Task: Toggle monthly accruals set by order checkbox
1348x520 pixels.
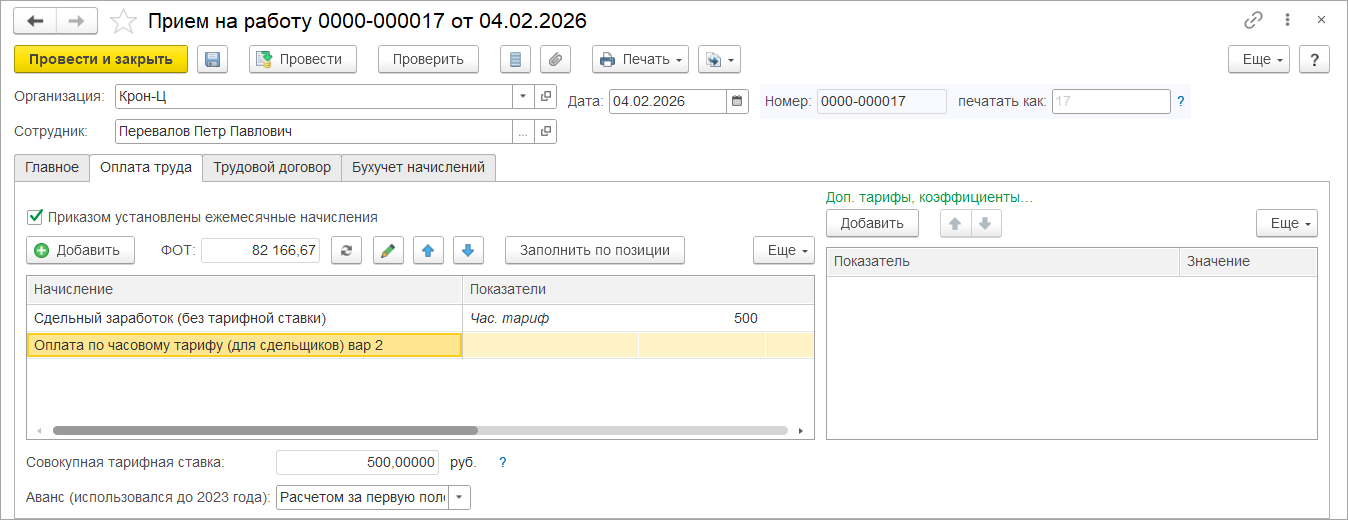Action: [36, 216]
